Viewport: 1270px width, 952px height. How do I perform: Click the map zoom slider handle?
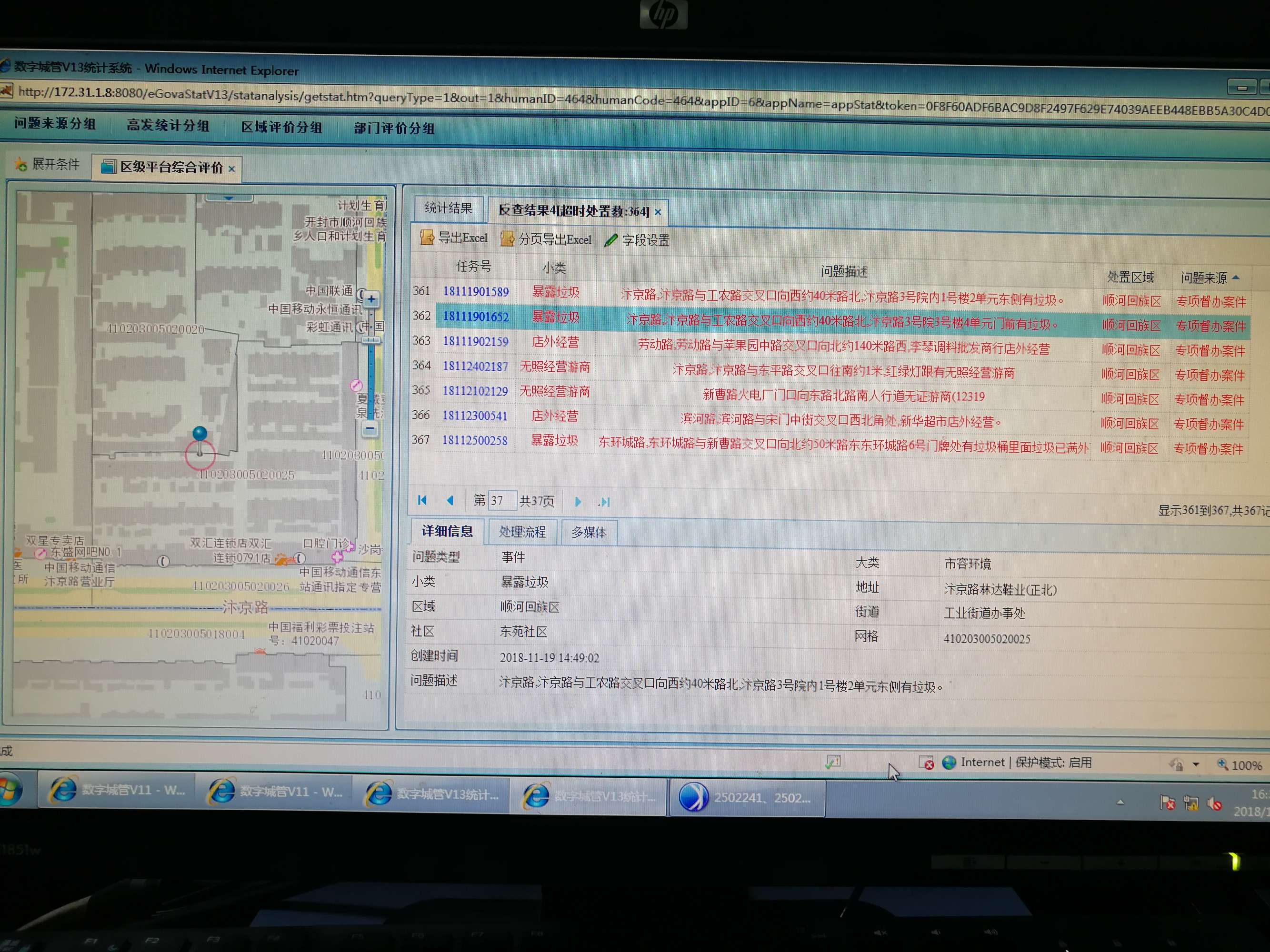pyautogui.click(x=371, y=340)
